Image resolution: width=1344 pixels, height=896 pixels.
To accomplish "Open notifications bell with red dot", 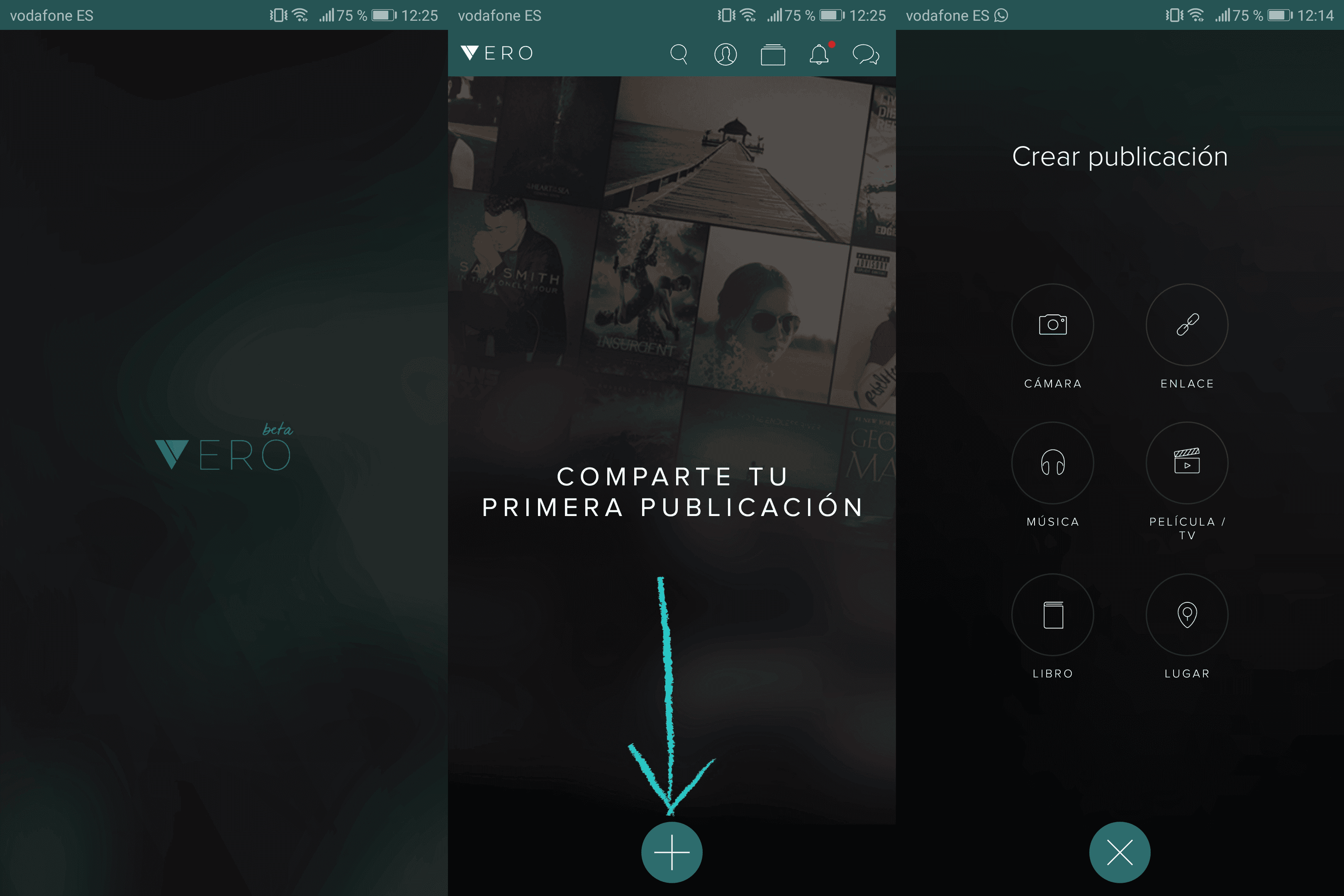I will (819, 54).
